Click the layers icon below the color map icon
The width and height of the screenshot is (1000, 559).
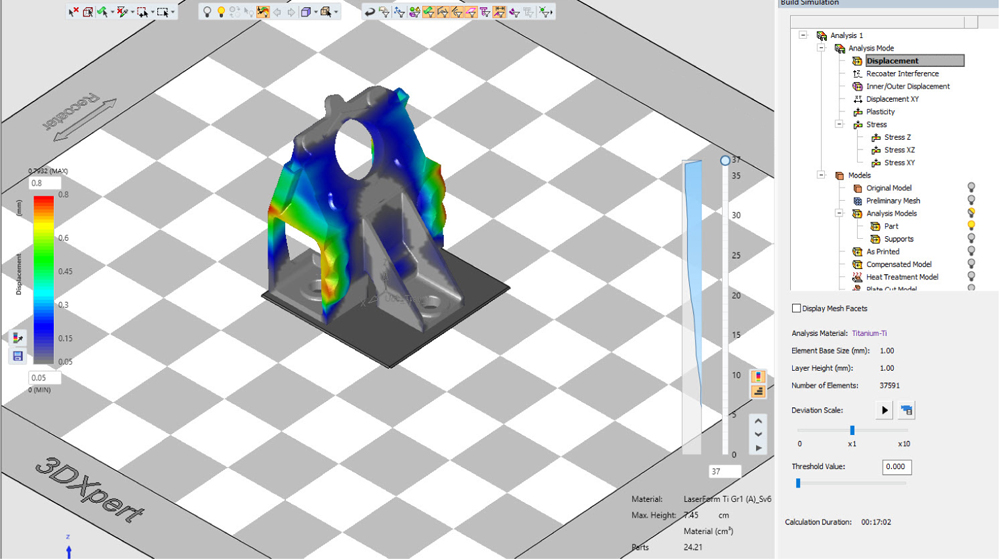[x=758, y=391]
